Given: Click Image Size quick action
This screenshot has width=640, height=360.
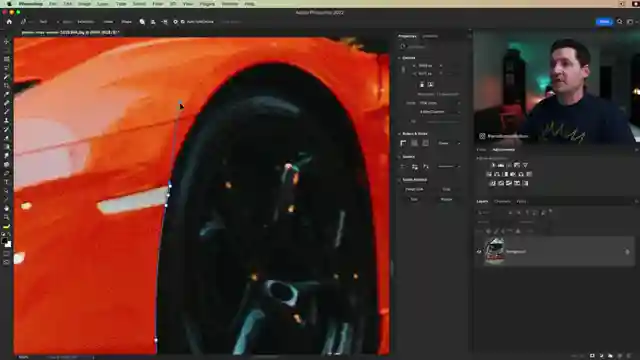Looking at the screenshot, I should [414, 189].
